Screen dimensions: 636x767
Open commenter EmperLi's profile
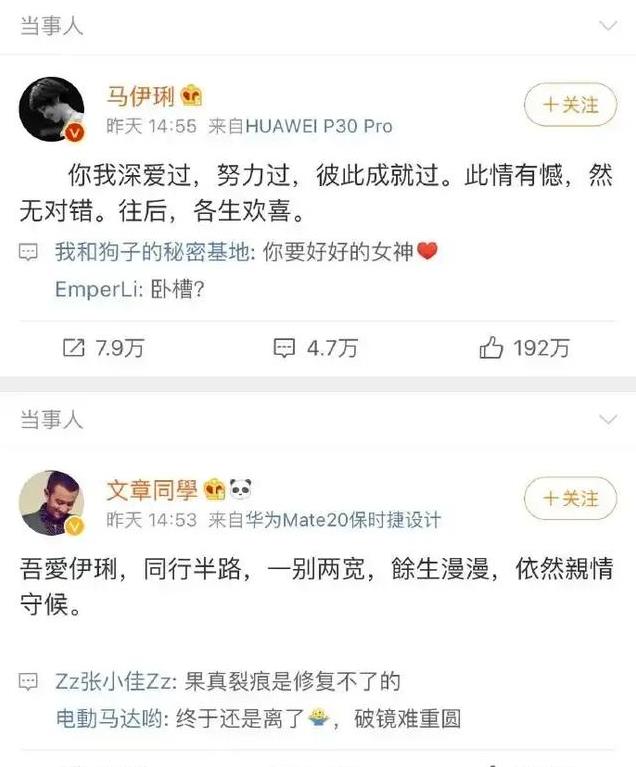tap(96, 290)
